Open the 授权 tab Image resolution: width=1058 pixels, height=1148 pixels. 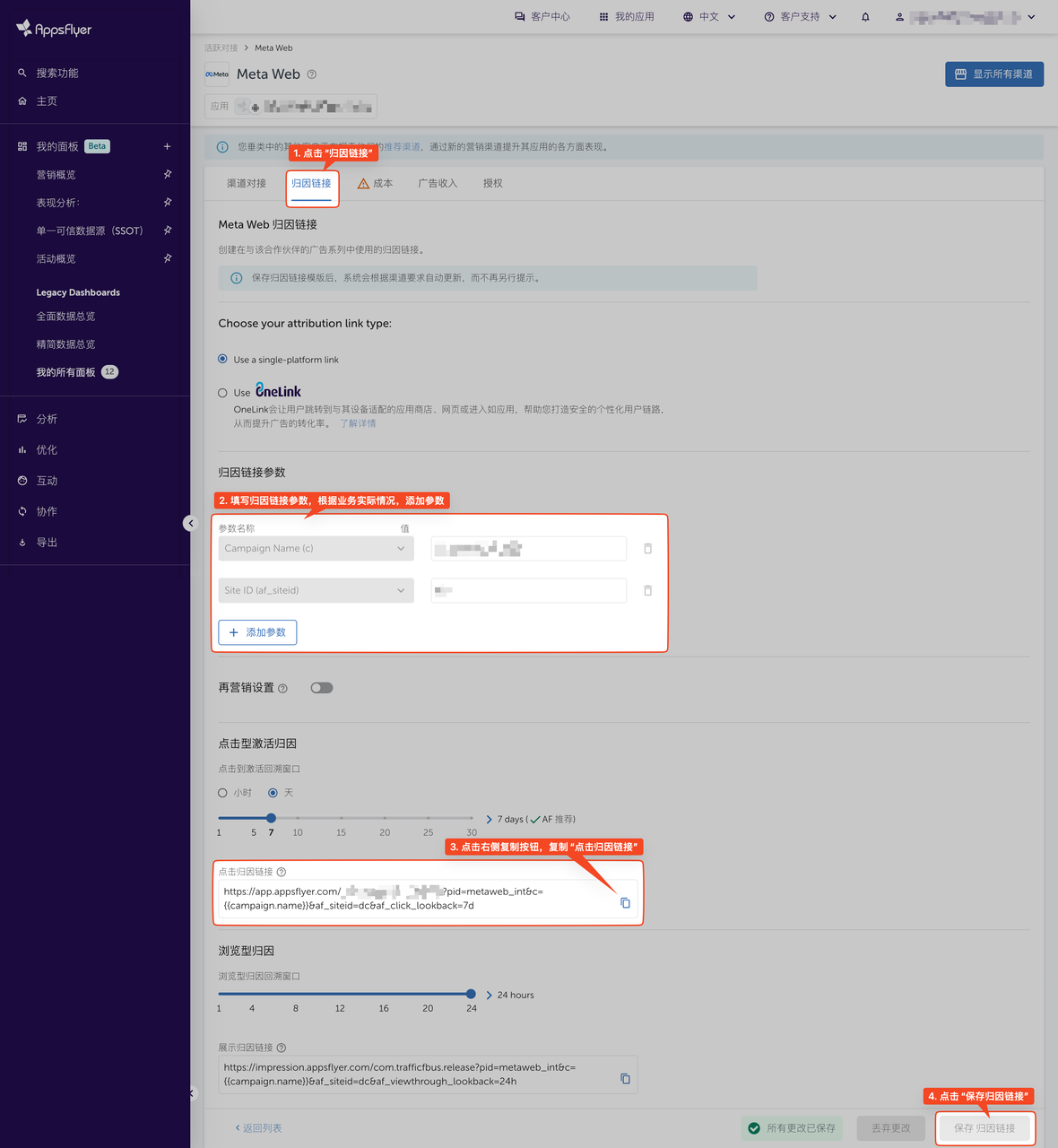[492, 183]
